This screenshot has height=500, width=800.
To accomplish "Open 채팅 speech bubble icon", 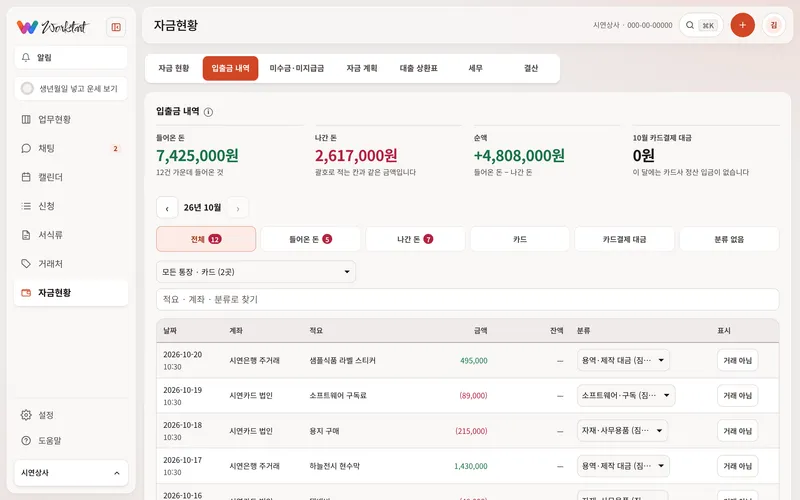I will click(26, 148).
